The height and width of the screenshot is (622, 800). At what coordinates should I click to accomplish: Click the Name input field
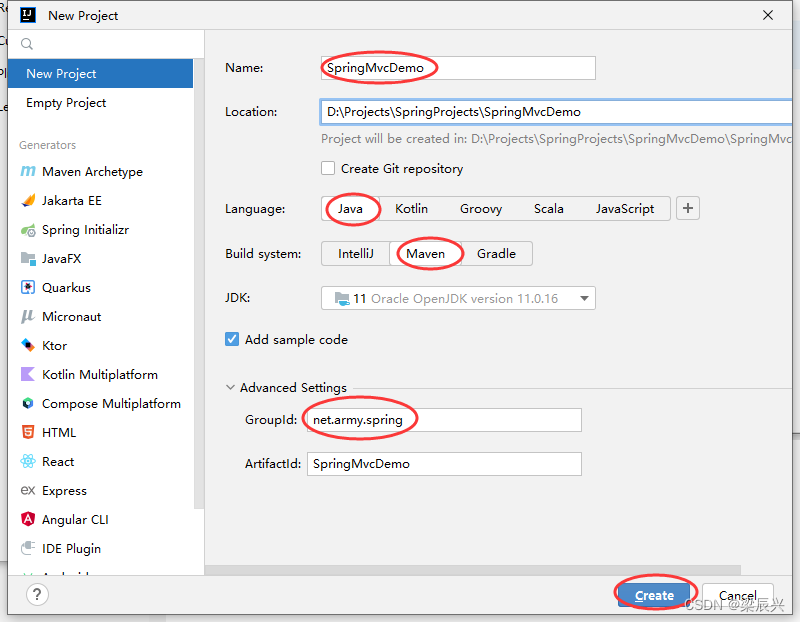(x=458, y=68)
